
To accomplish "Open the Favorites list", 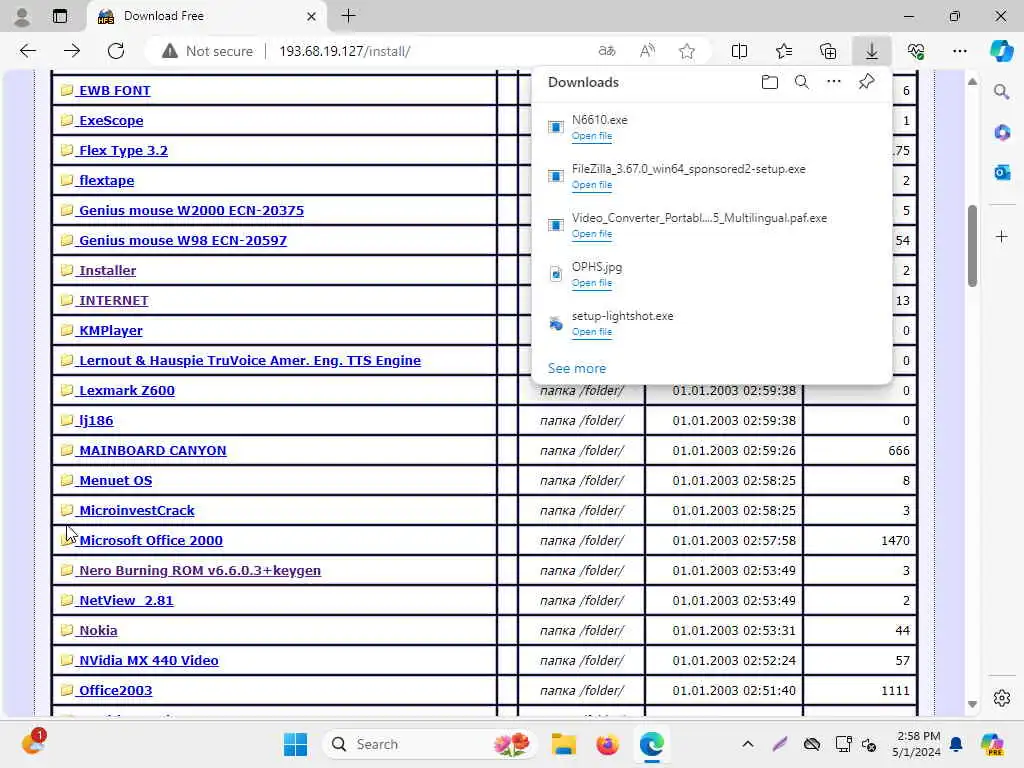I will [x=784, y=51].
